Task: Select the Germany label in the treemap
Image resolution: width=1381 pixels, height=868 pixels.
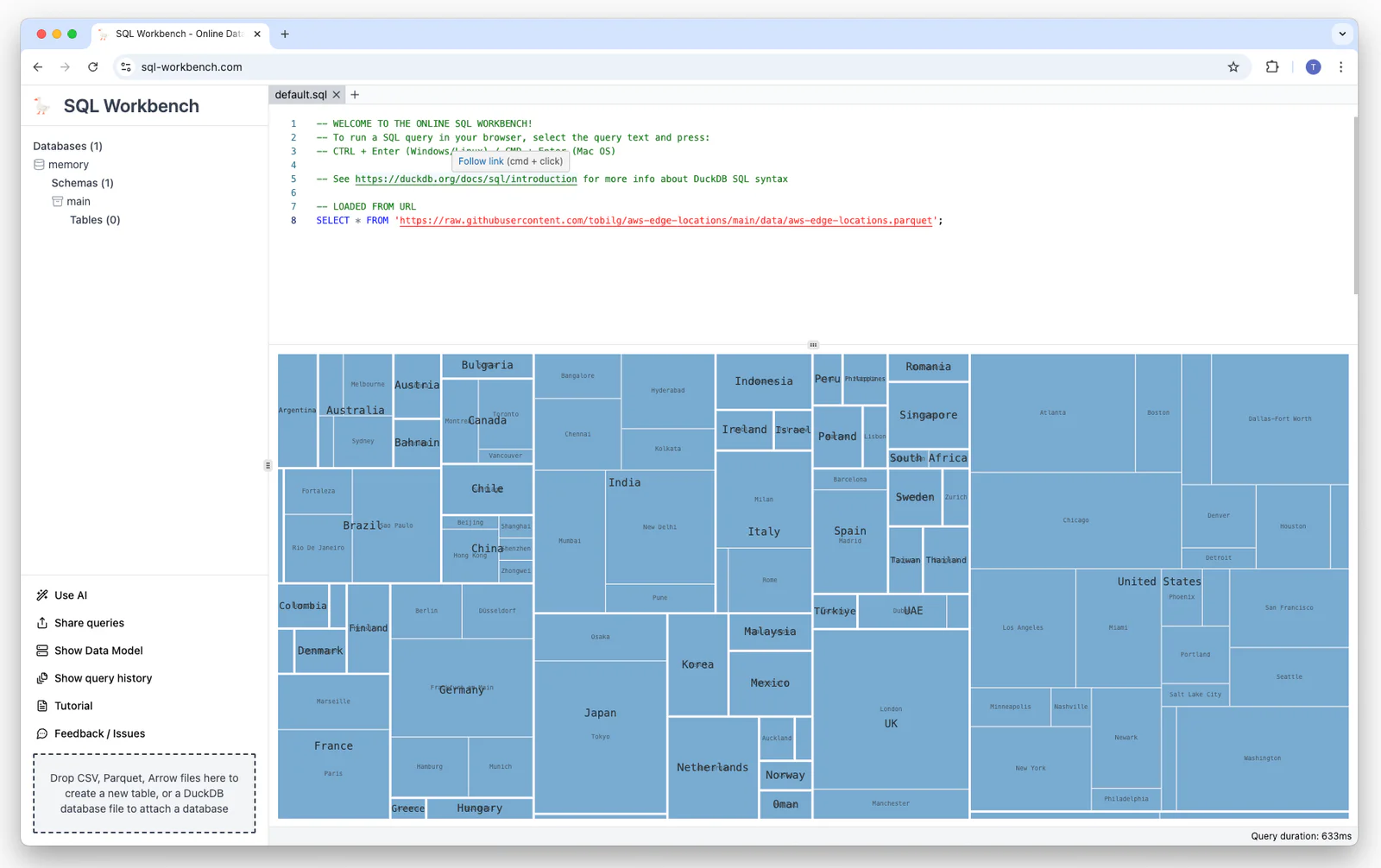Action: [462, 689]
